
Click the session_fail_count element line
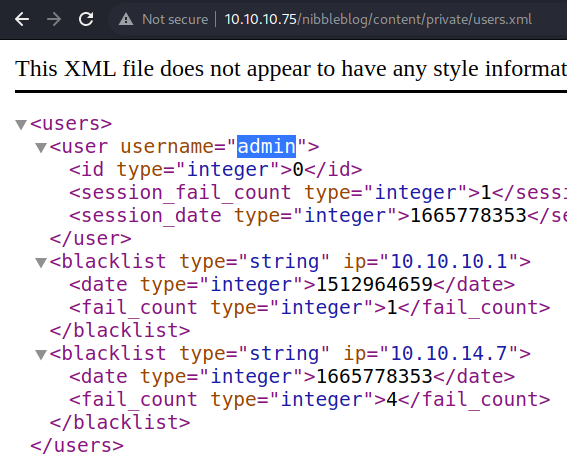[318, 193]
